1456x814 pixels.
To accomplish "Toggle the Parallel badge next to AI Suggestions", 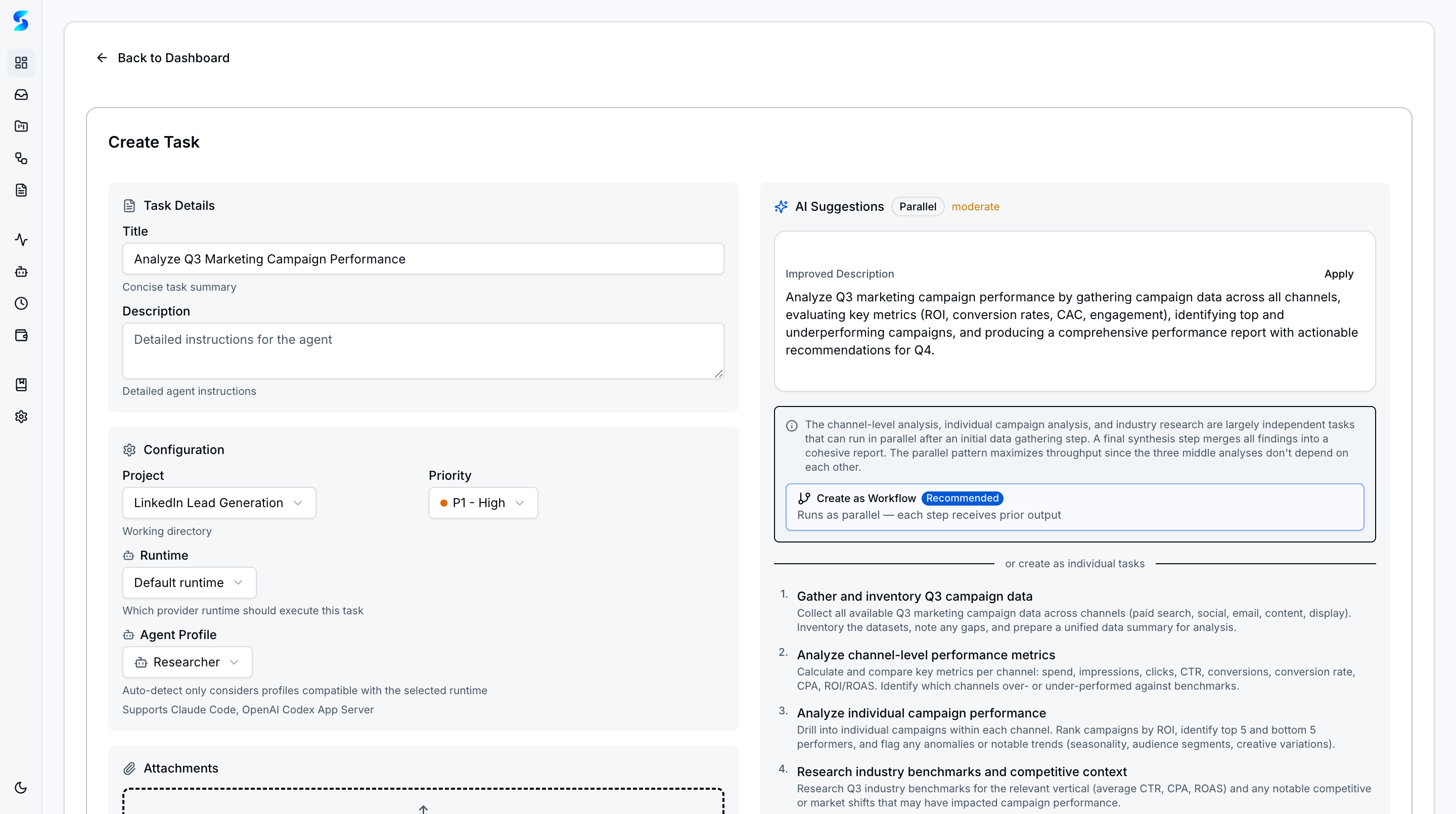I will tap(917, 206).
